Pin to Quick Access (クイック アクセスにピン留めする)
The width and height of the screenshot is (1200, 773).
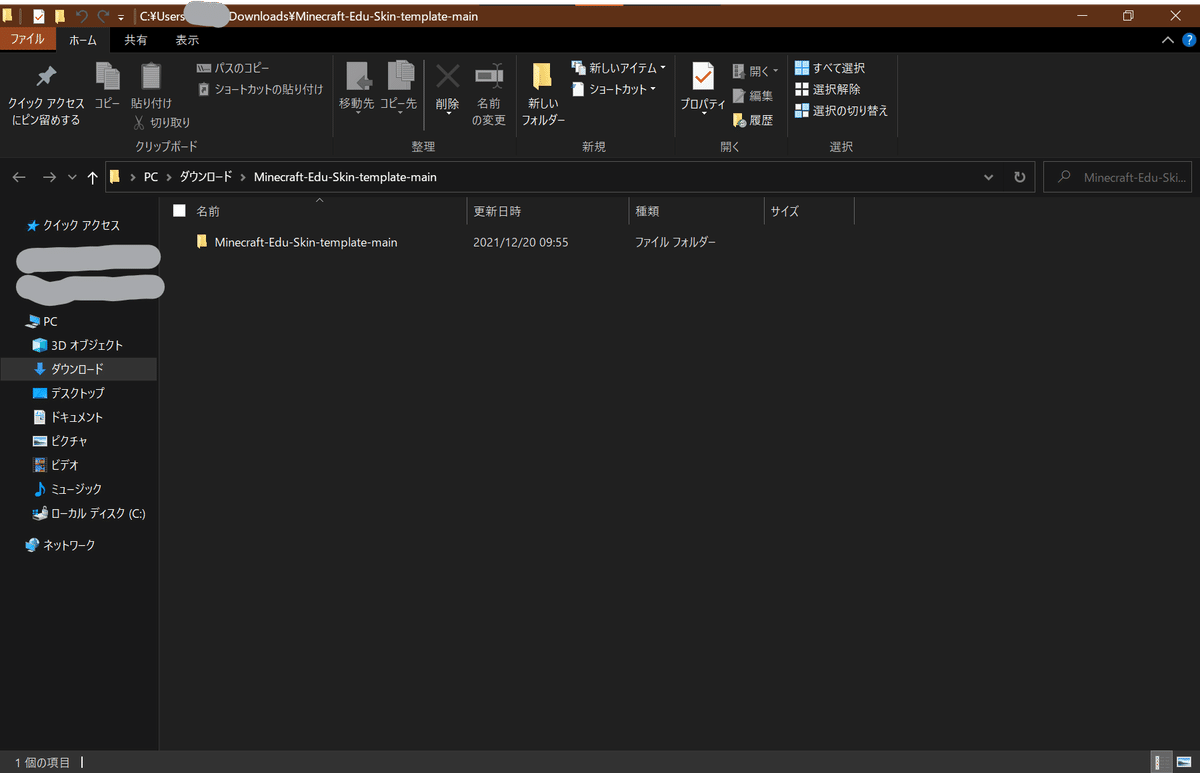[46, 96]
